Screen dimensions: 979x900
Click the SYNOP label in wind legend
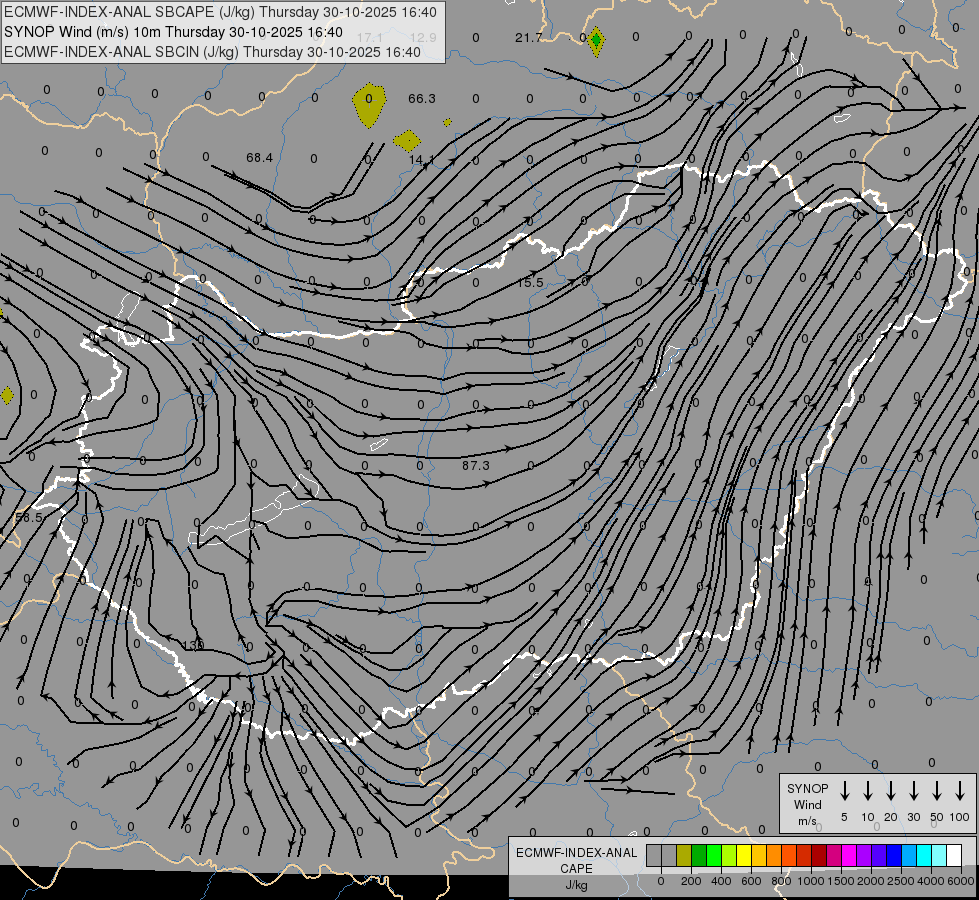coord(807,788)
